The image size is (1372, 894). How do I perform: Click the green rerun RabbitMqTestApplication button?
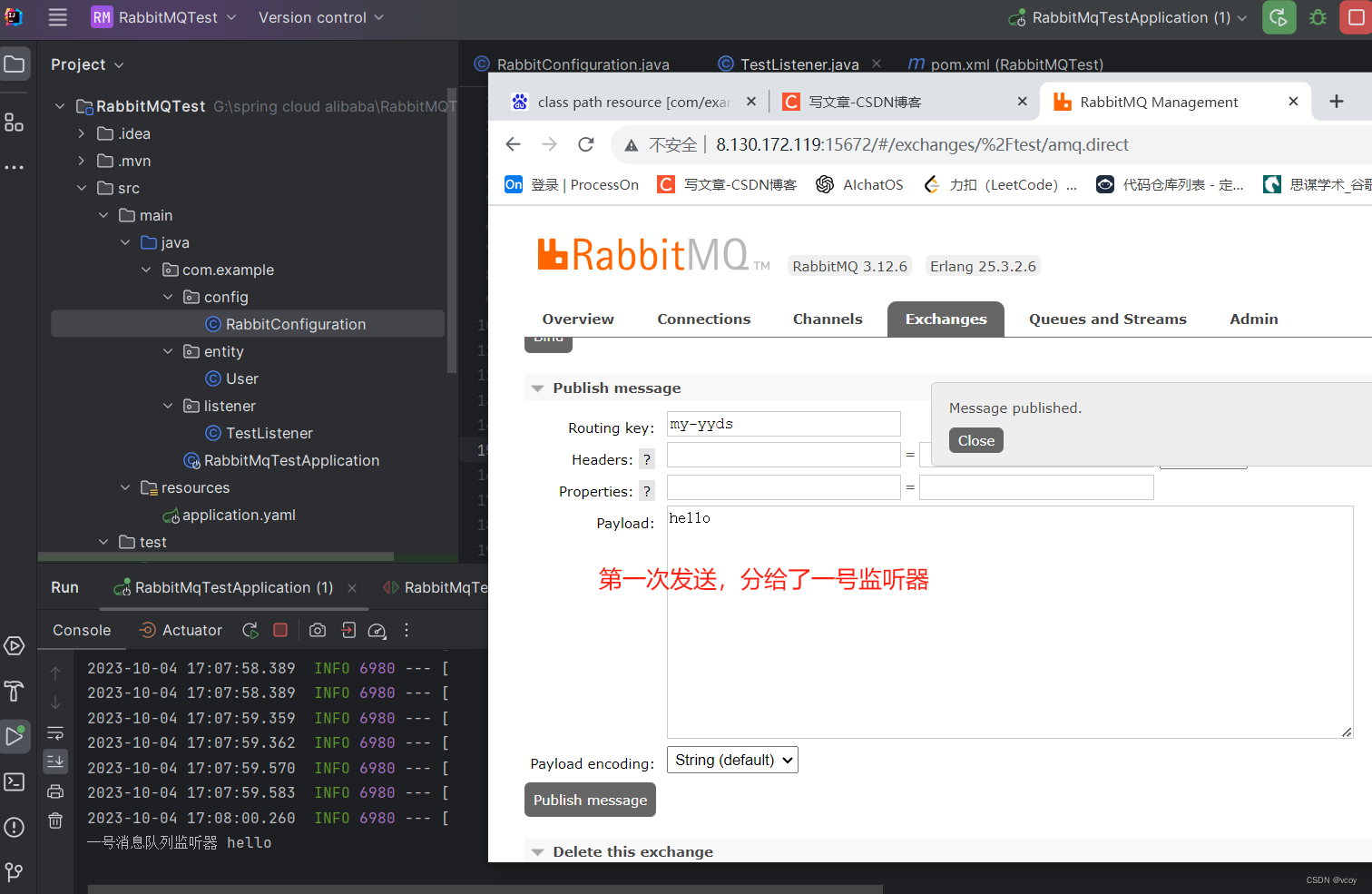tap(1279, 17)
